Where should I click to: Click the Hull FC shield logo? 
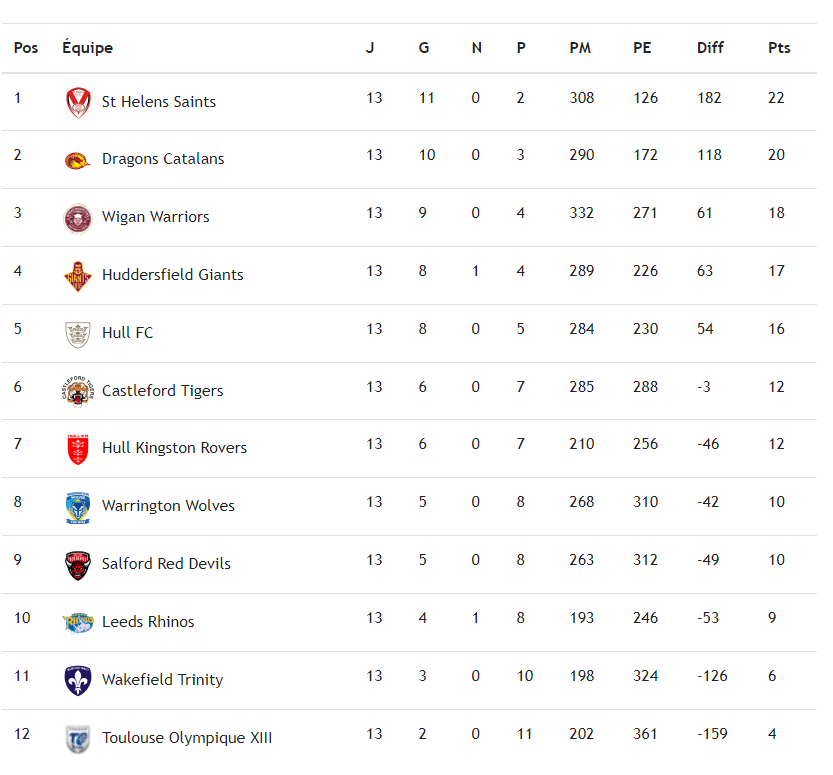[x=78, y=333]
